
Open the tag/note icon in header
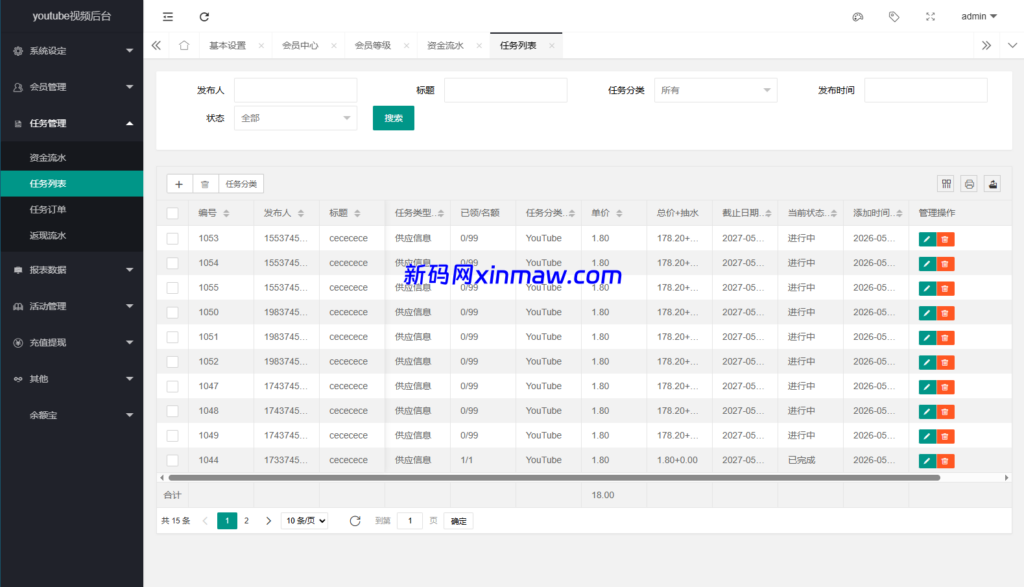pos(894,16)
